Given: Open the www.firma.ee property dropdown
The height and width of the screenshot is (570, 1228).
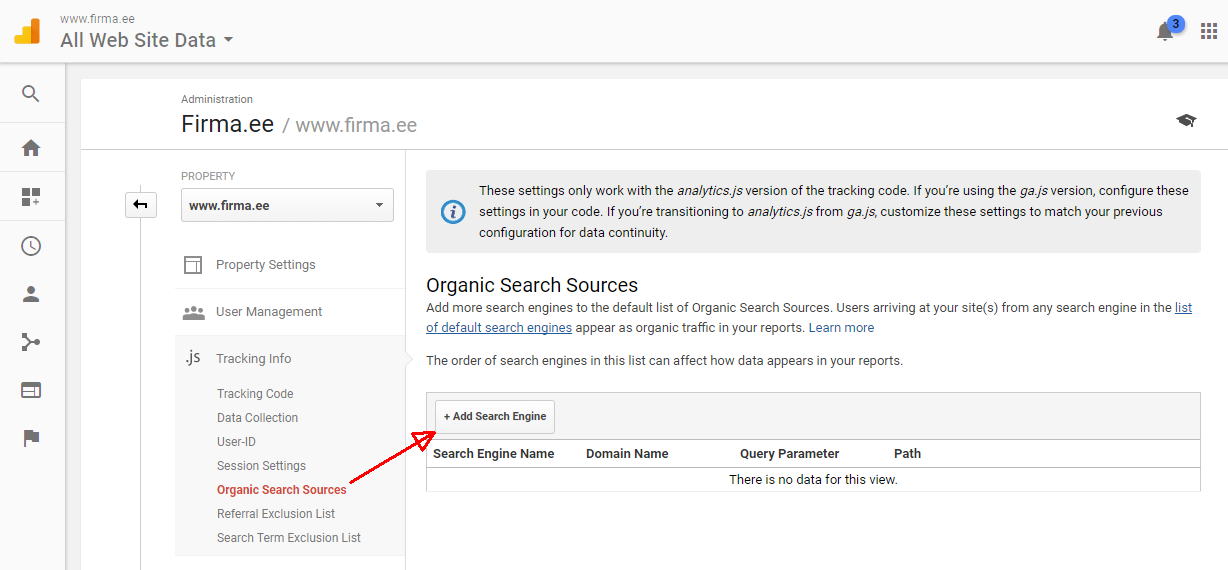Looking at the screenshot, I should [287, 205].
